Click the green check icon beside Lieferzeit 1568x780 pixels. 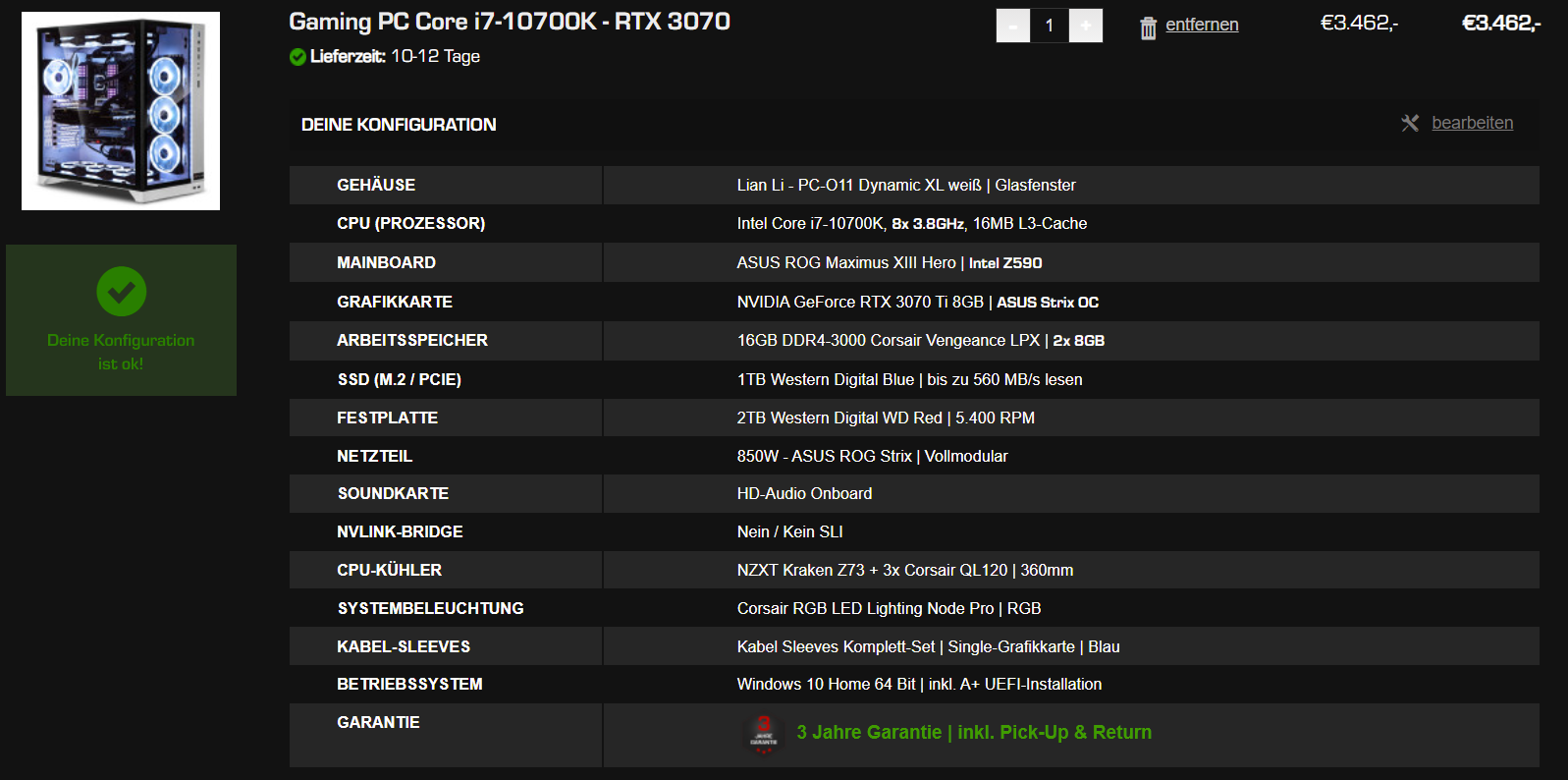click(x=297, y=57)
